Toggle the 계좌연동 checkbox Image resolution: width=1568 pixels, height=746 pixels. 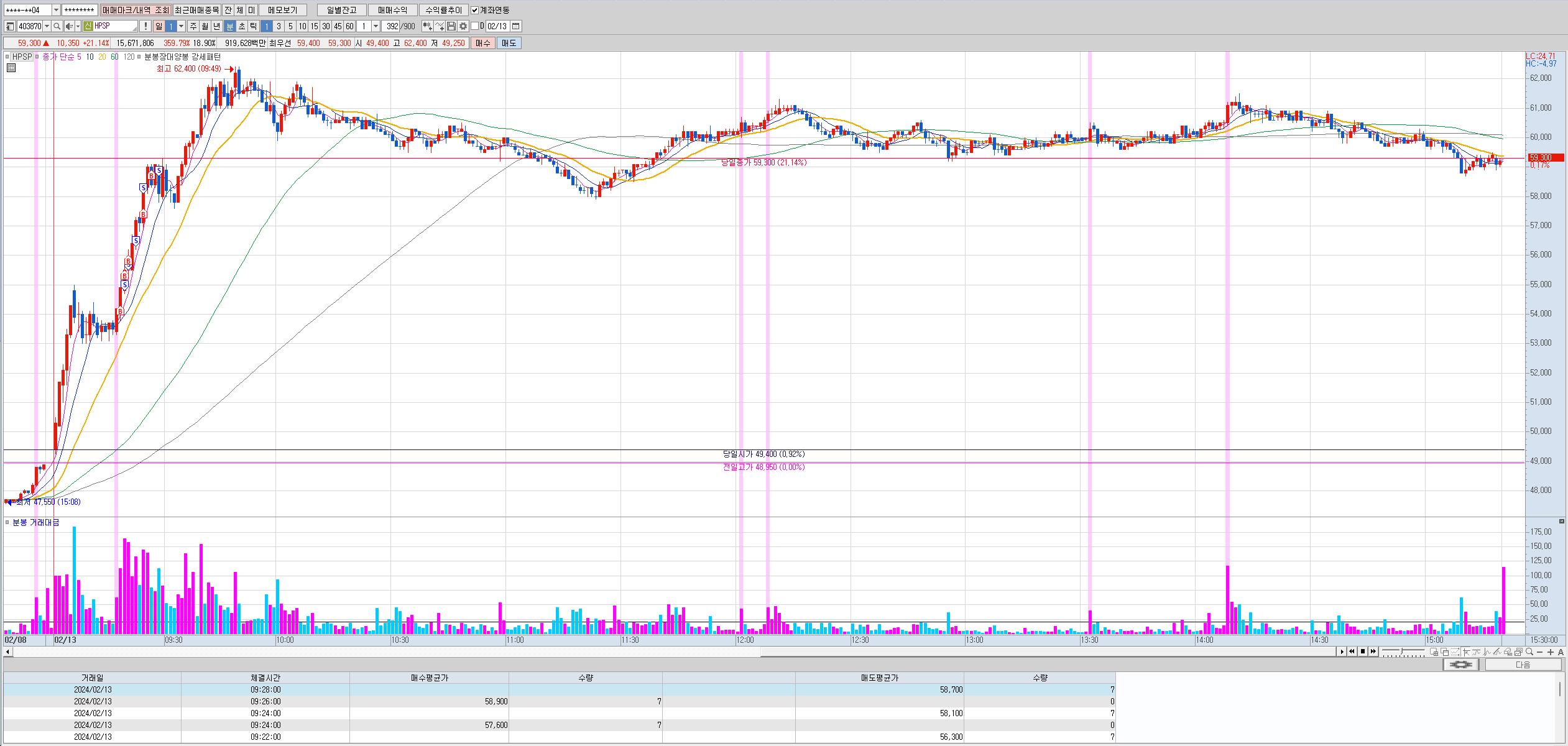[475, 10]
